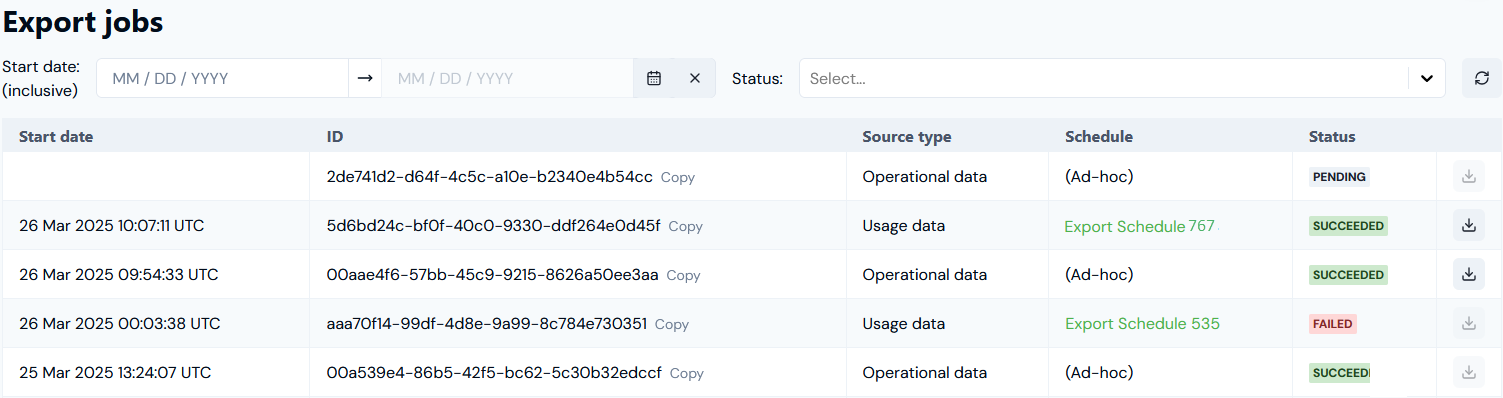The width and height of the screenshot is (1503, 398).
Task: Copy the ID starting with 5d6bd24c
Action: [x=686, y=227]
